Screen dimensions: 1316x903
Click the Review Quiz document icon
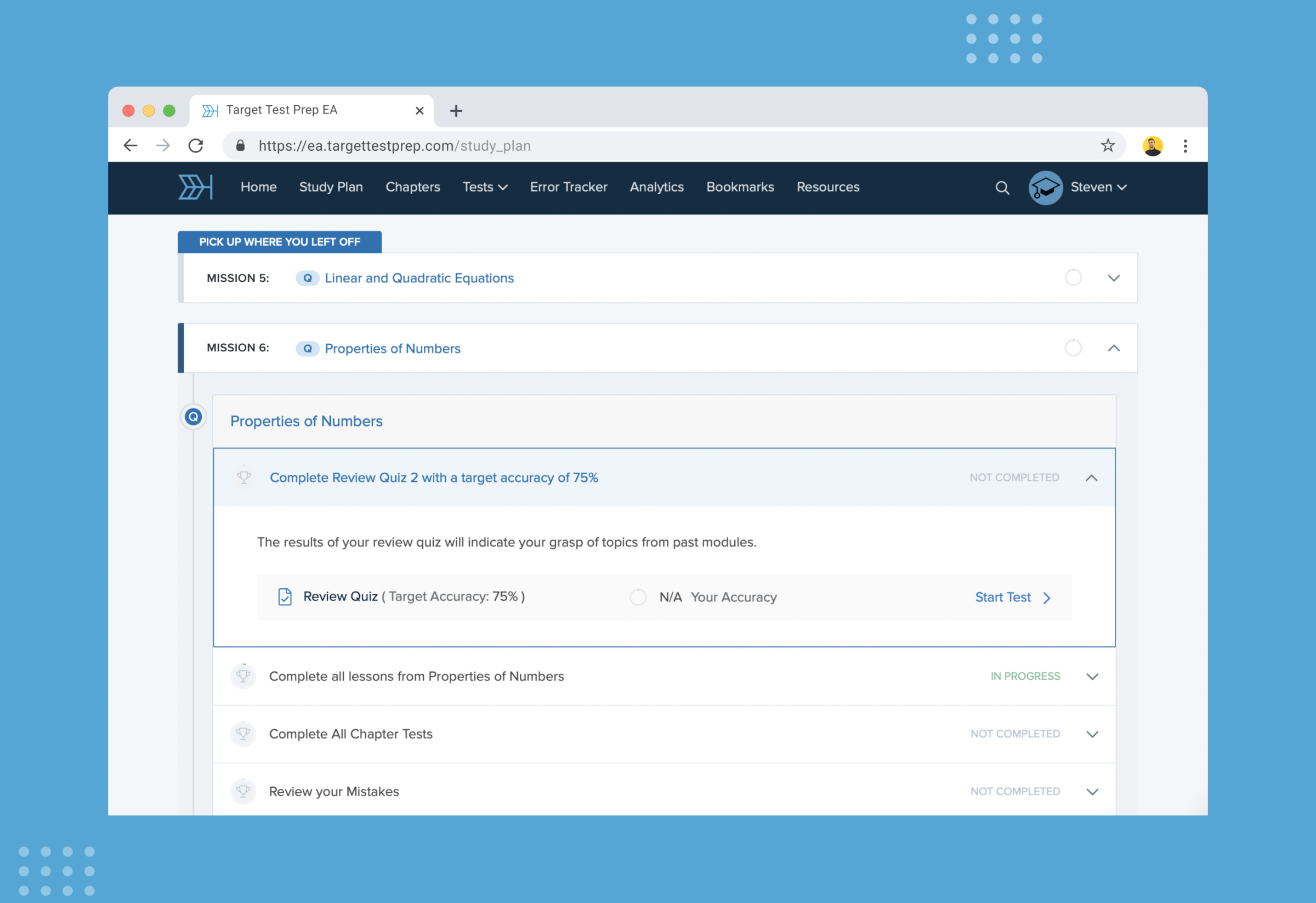pos(285,597)
